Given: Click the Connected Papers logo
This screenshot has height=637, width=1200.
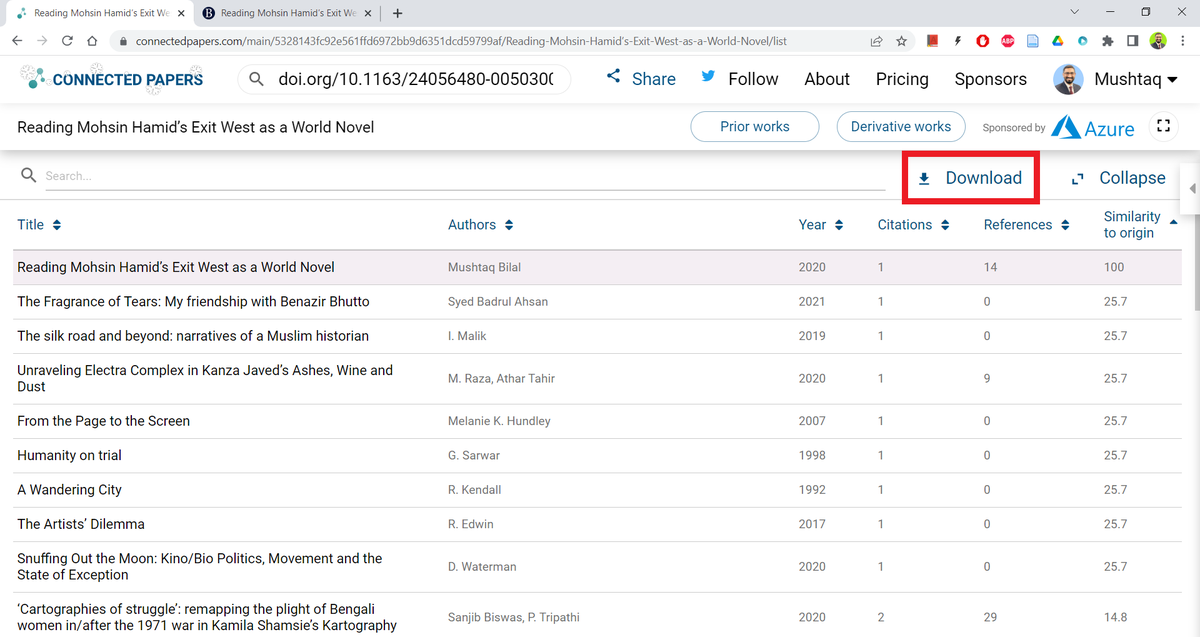Looking at the screenshot, I should (x=110, y=78).
